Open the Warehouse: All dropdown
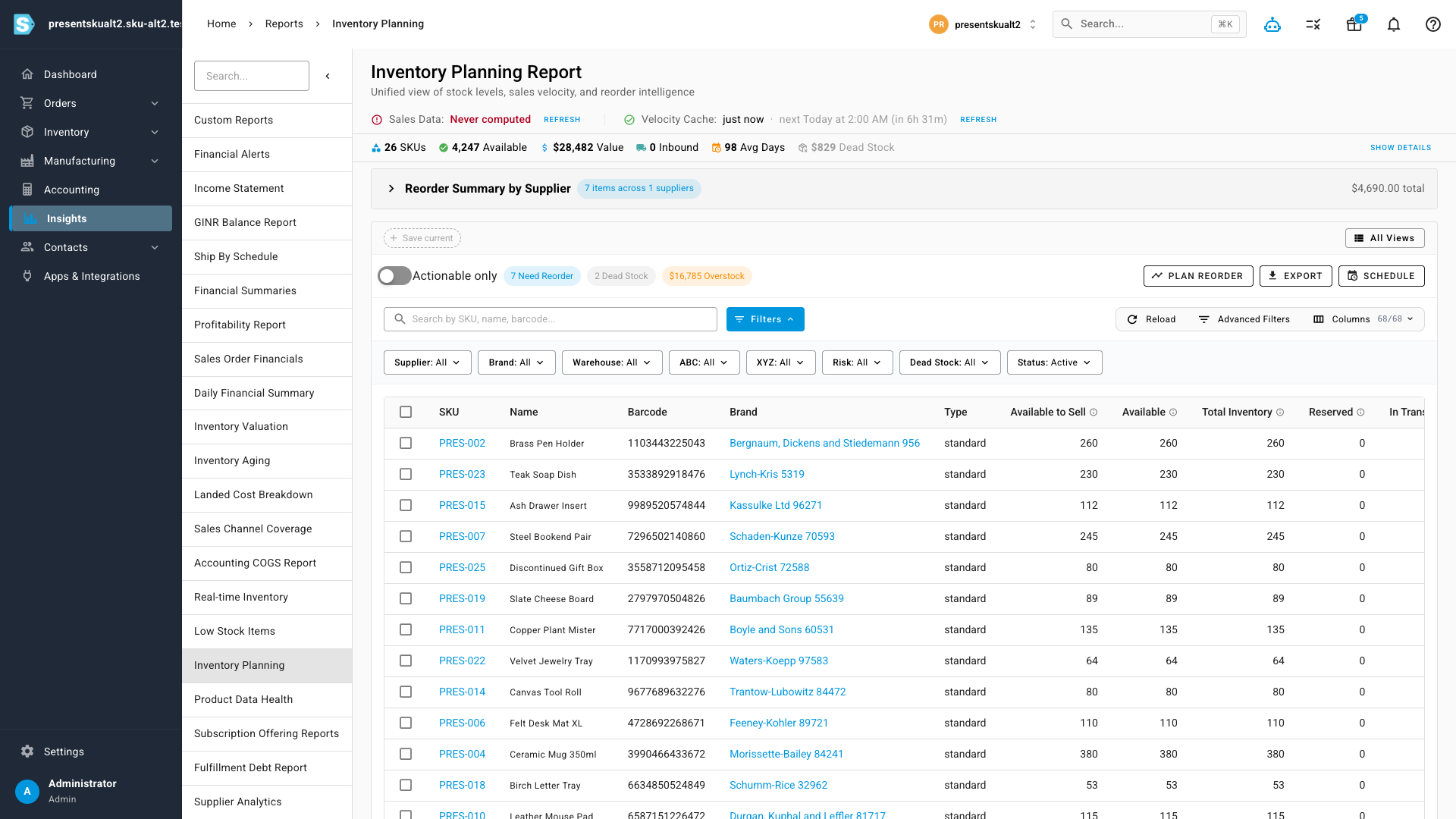The image size is (1456, 819). pyautogui.click(x=612, y=362)
